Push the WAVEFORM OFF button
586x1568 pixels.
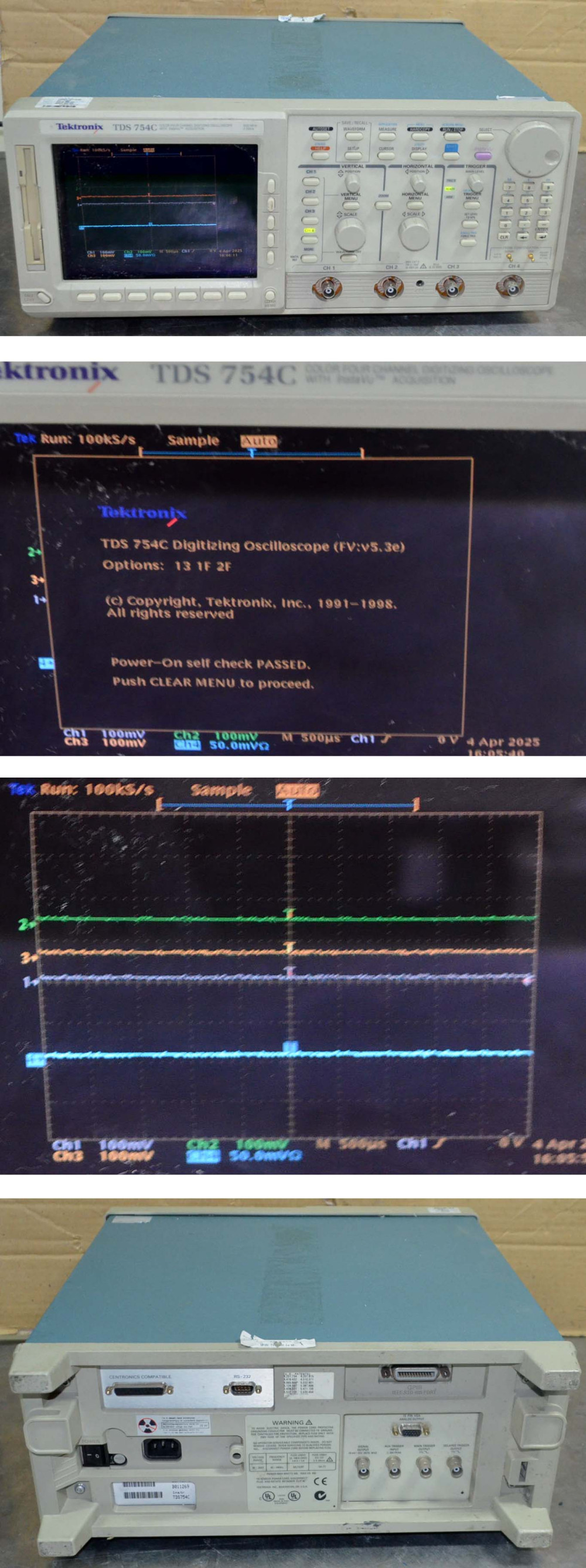pos(349,259)
